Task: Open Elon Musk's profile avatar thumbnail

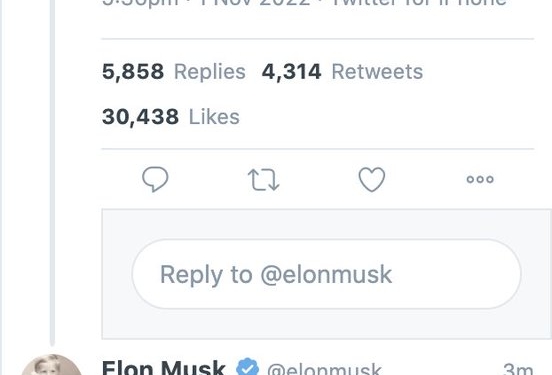Action: point(51,365)
